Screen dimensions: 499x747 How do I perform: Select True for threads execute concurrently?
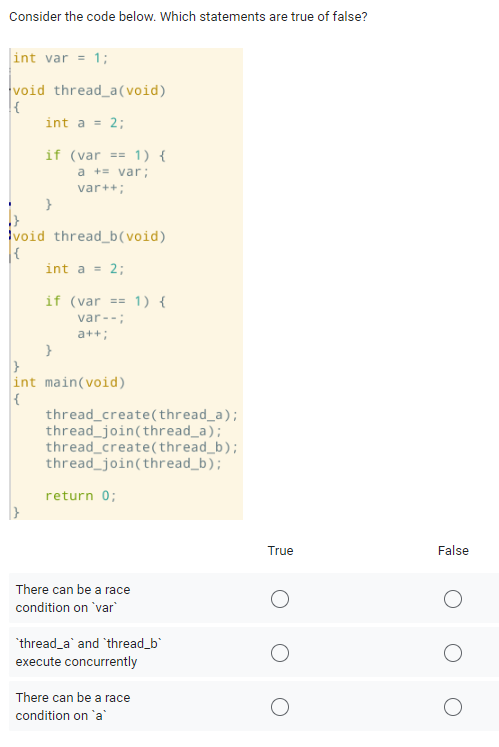pyautogui.click(x=280, y=653)
